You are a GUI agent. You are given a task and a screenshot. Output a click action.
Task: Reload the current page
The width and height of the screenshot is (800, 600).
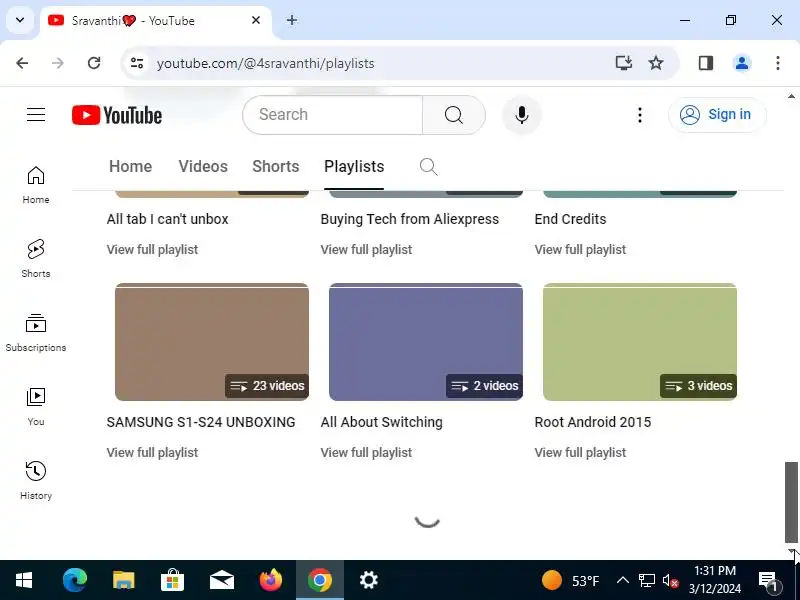94,63
